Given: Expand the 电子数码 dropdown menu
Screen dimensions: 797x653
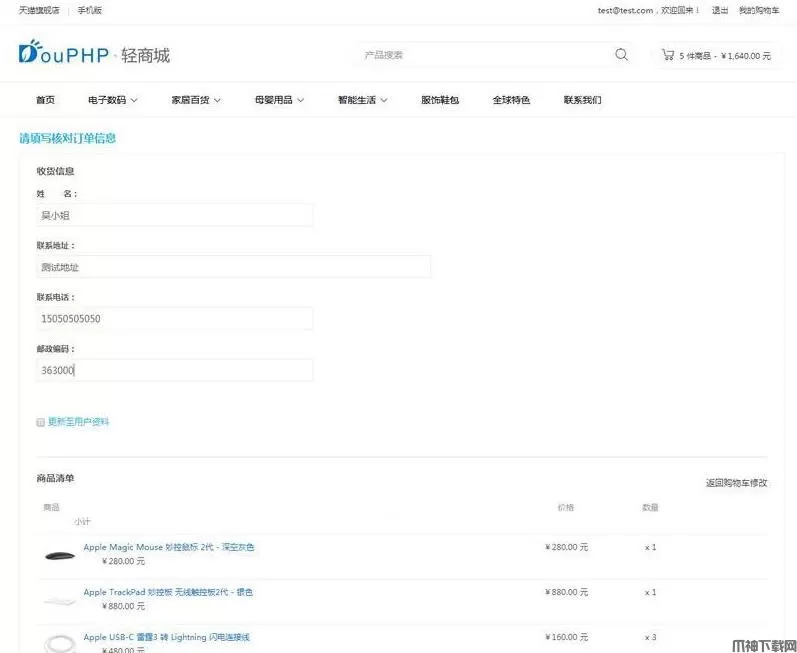Looking at the screenshot, I should pos(112,100).
